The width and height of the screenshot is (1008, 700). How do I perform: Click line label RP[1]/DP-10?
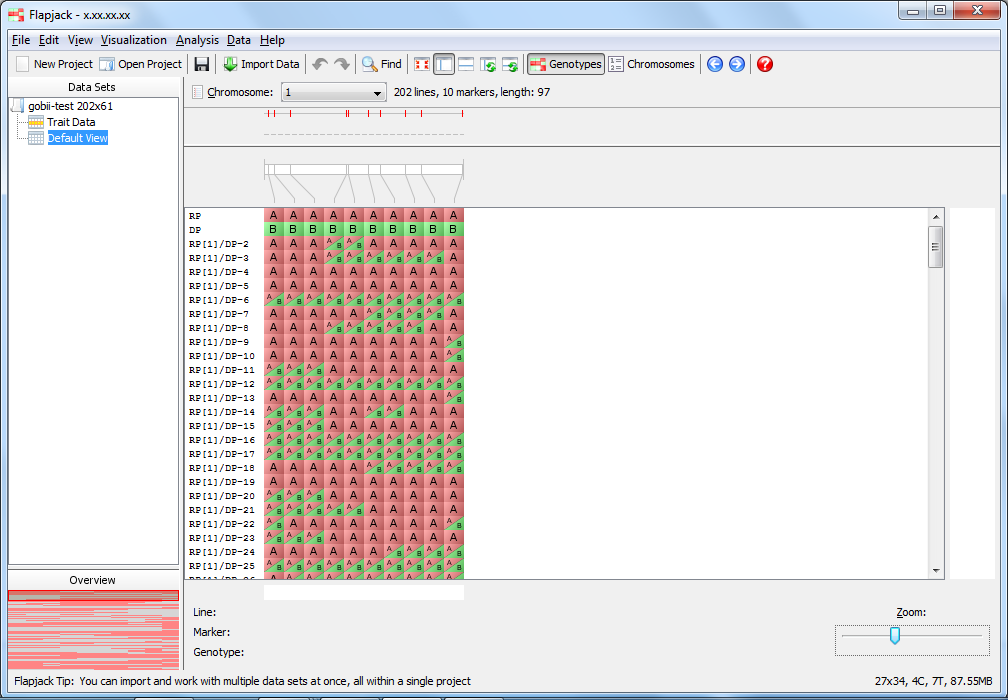(222, 356)
